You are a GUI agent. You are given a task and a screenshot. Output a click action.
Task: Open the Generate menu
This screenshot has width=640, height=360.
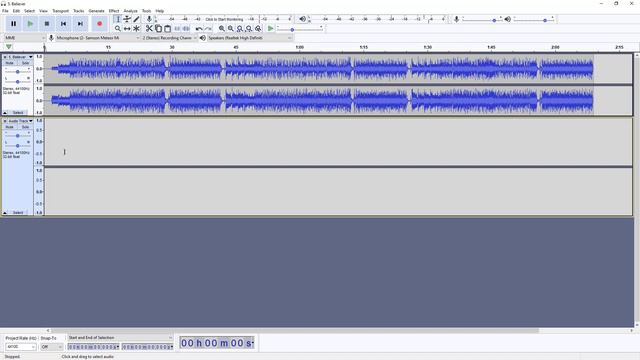point(96,11)
